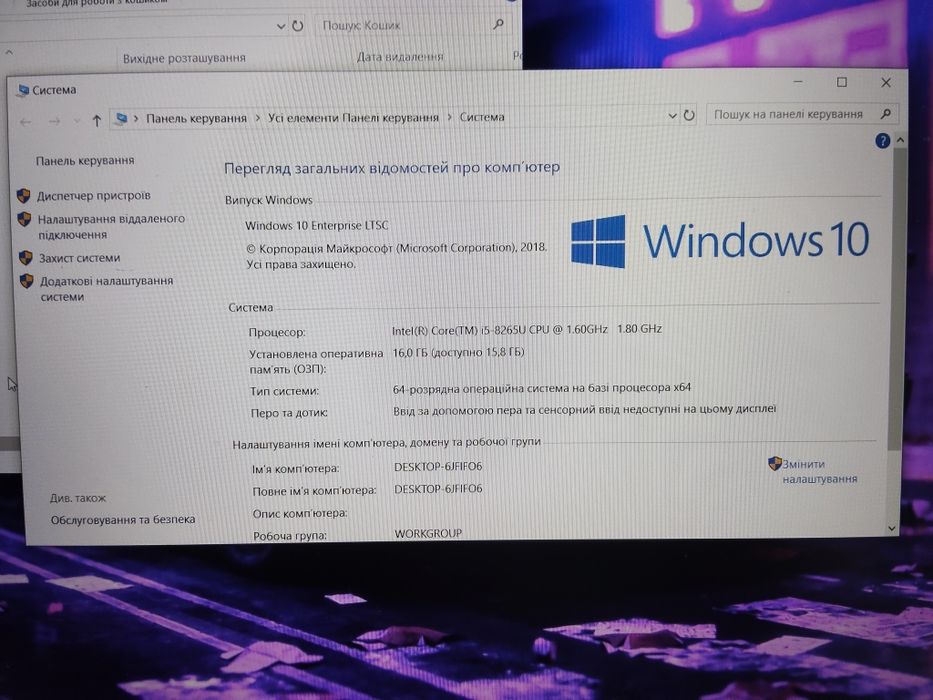
Task: Click the scroll up arrow of System window
Action: click(x=900, y=140)
